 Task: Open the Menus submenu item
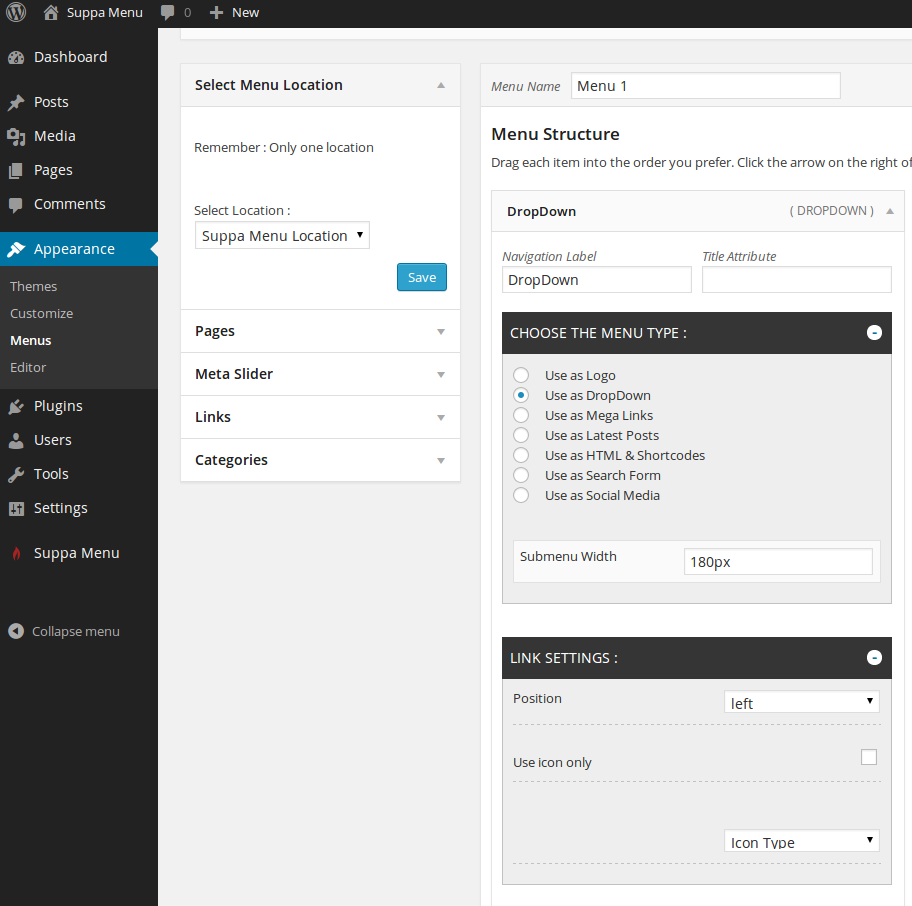(x=31, y=341)
